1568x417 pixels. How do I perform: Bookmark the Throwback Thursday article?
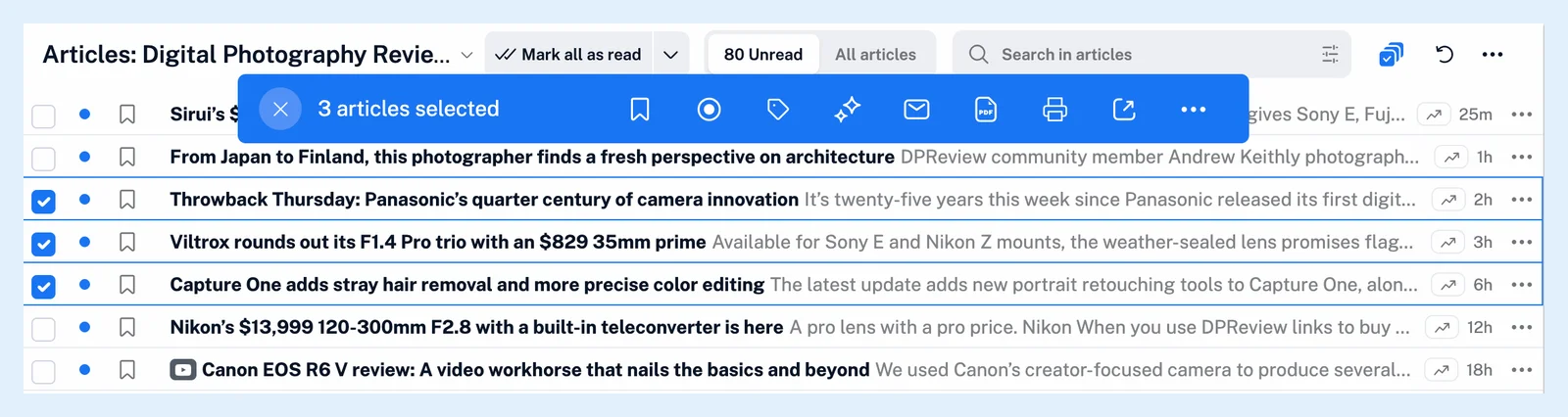[127, 200]
